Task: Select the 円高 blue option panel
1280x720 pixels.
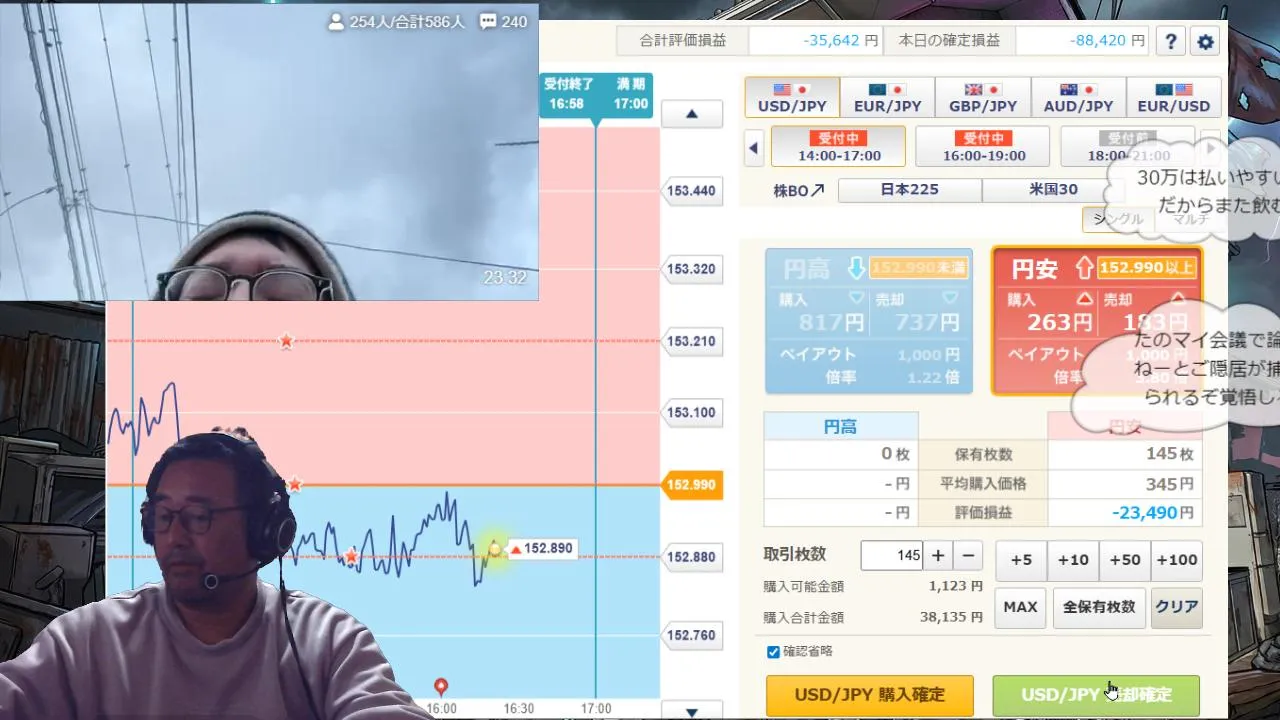Action: pyautogui.click(x=869, y=321)
